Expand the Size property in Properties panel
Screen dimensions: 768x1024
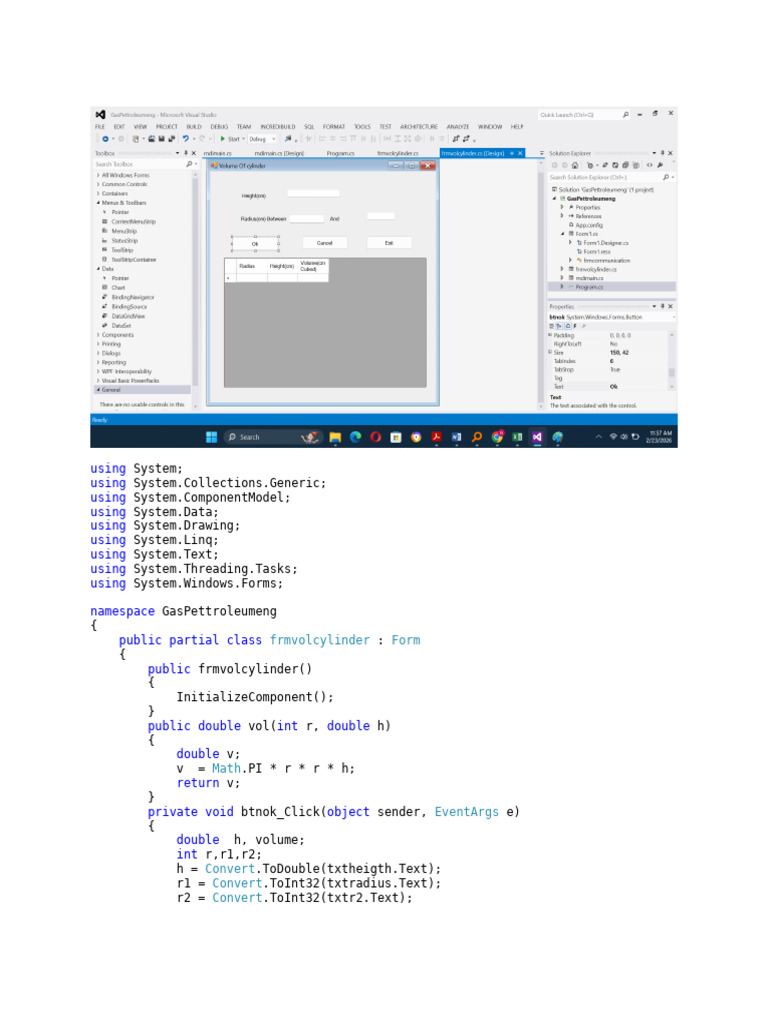550,352
